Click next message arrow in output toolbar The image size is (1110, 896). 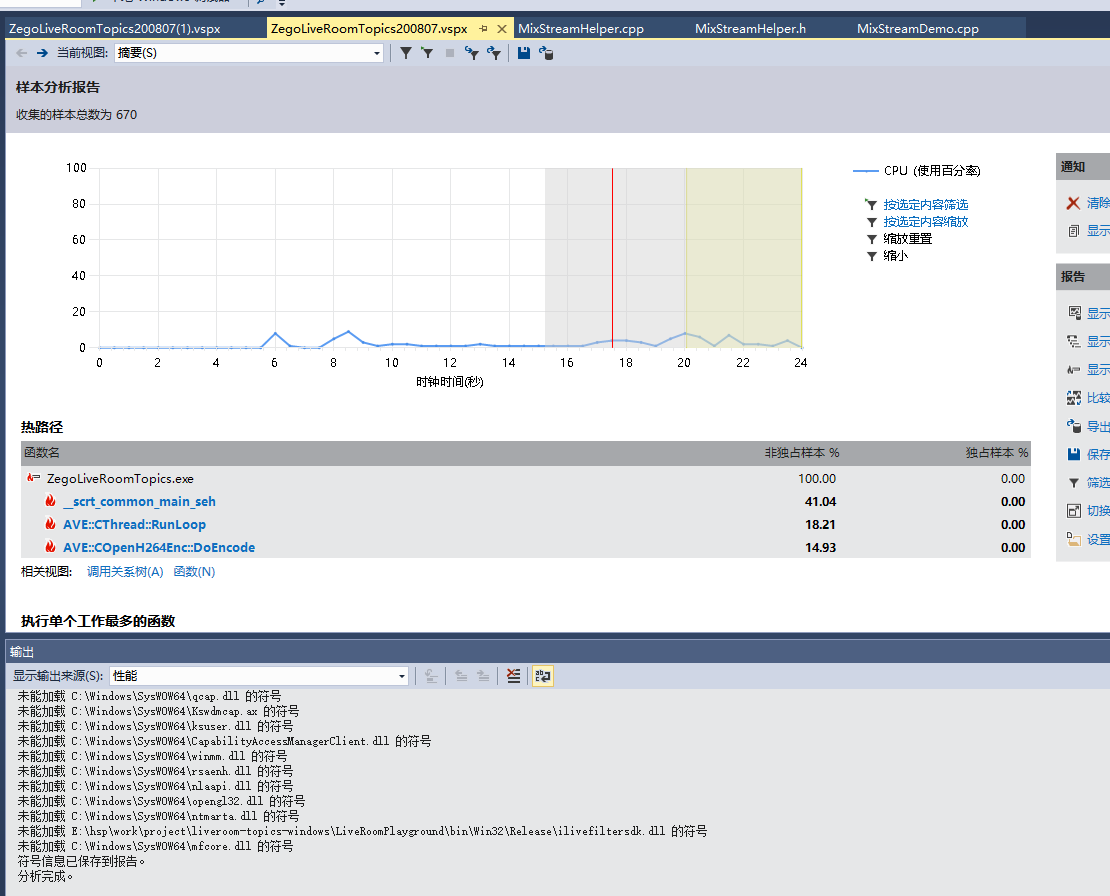[483, 676]
